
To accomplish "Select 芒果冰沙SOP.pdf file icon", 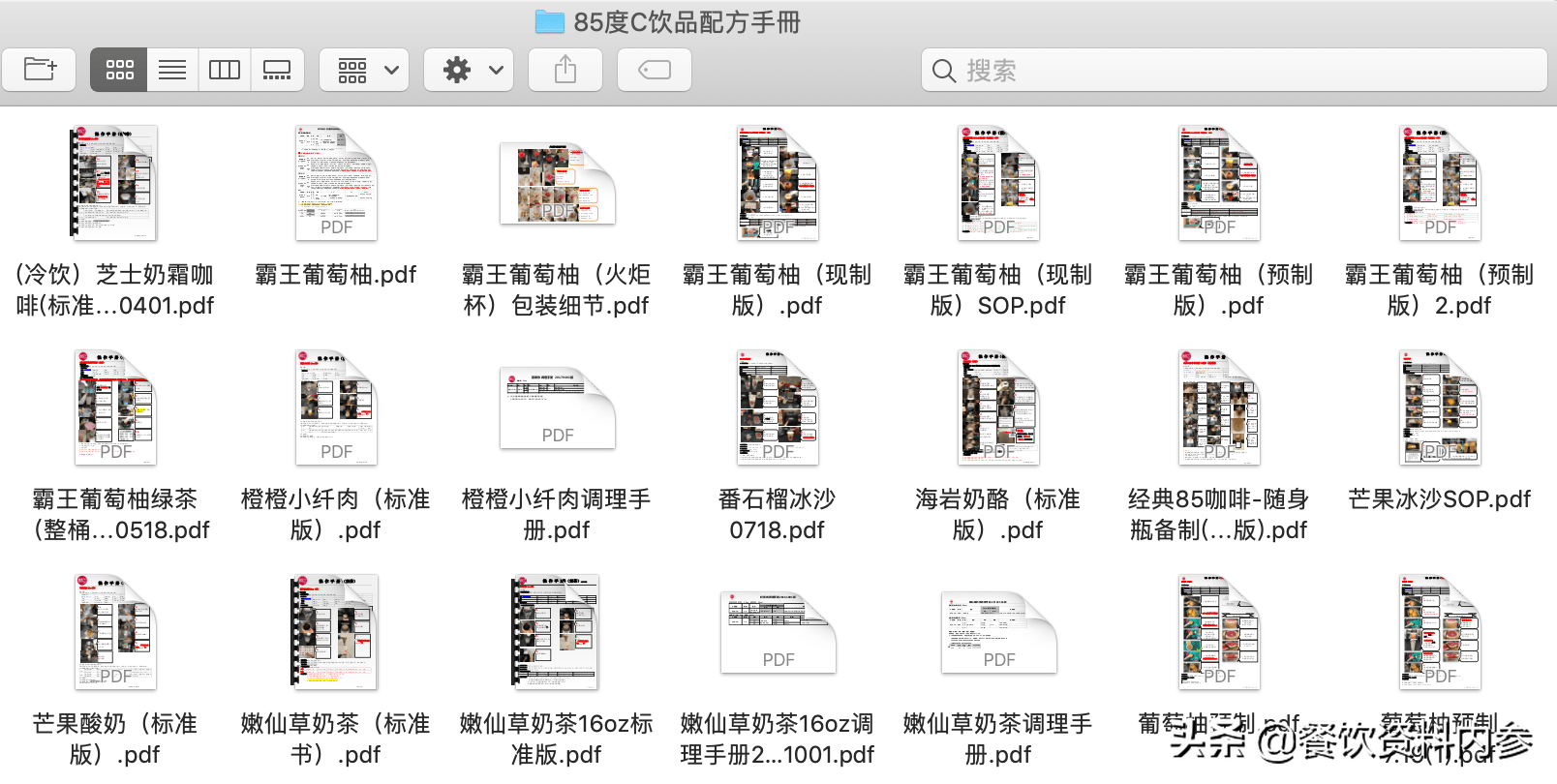I will tap(1440, 407).
